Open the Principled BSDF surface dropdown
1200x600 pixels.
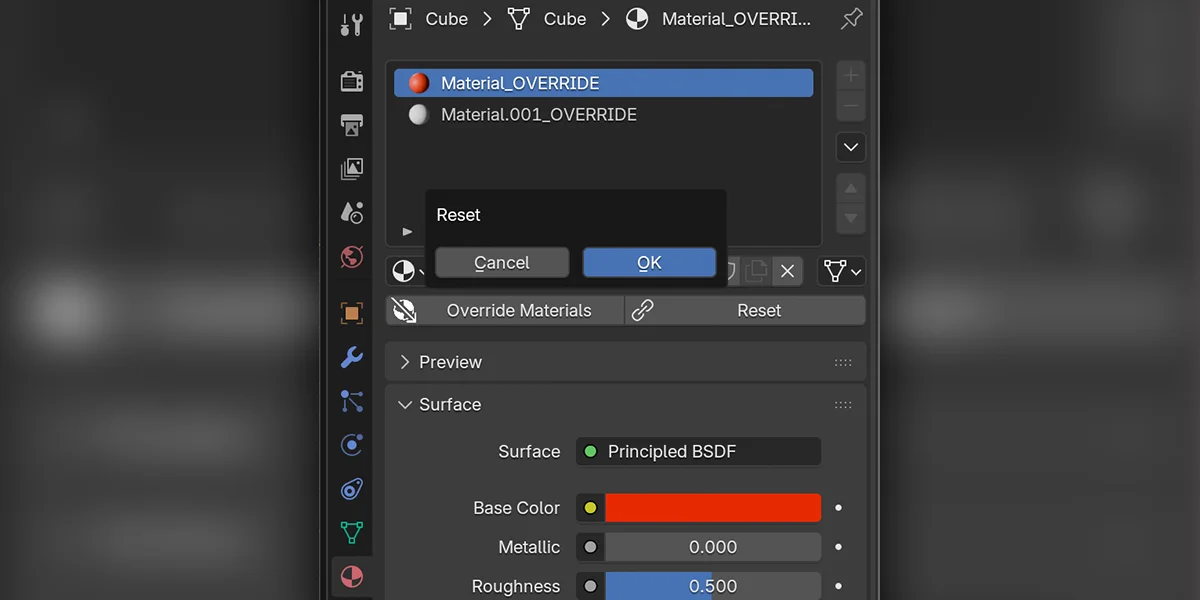tap(698, 451)
